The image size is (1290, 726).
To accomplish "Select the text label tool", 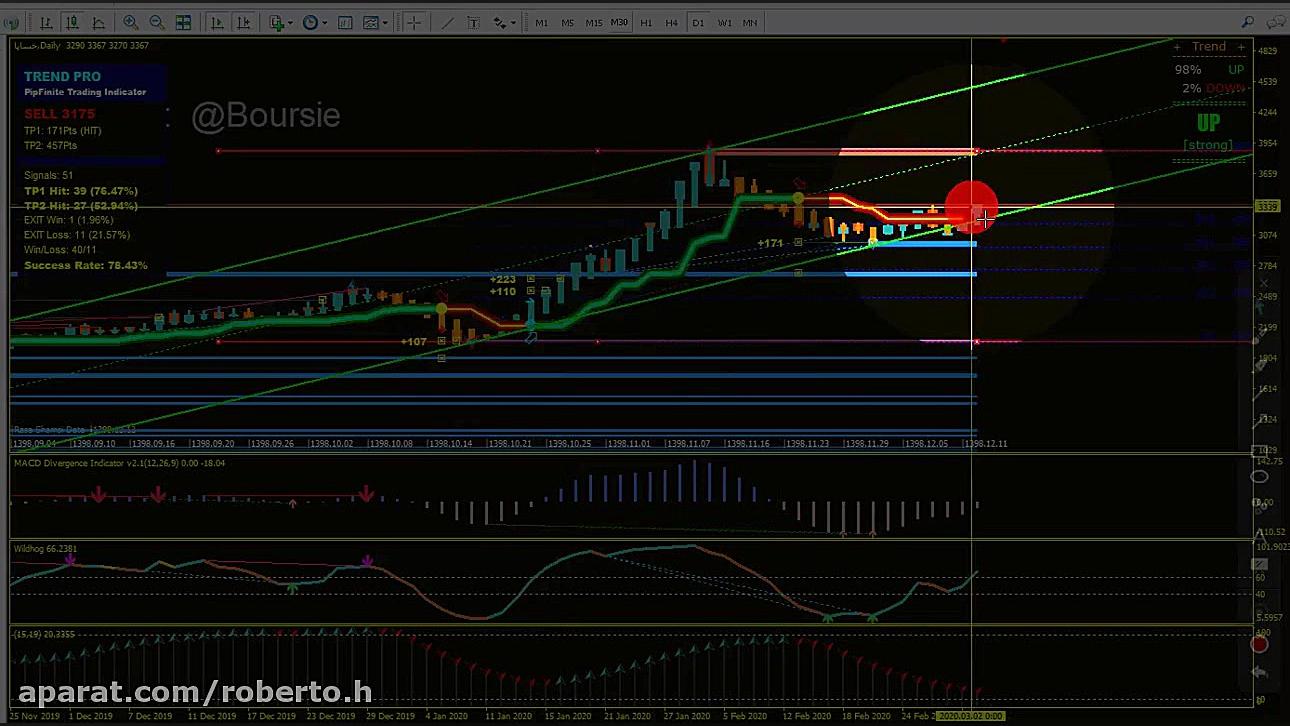I will (473, 22).
